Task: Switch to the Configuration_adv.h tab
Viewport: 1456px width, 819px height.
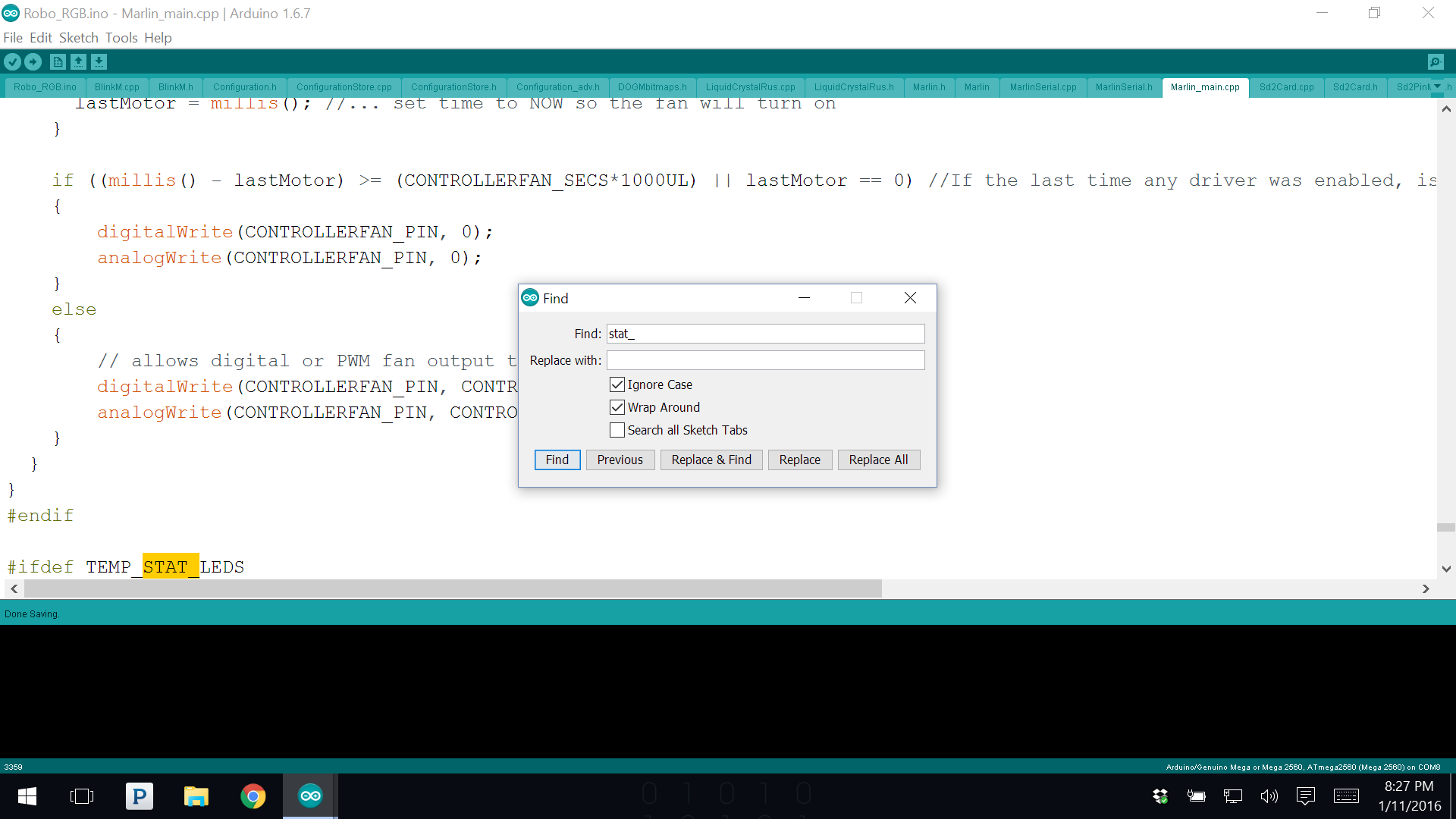Action: pyautogui.click(x=558, y=87)
